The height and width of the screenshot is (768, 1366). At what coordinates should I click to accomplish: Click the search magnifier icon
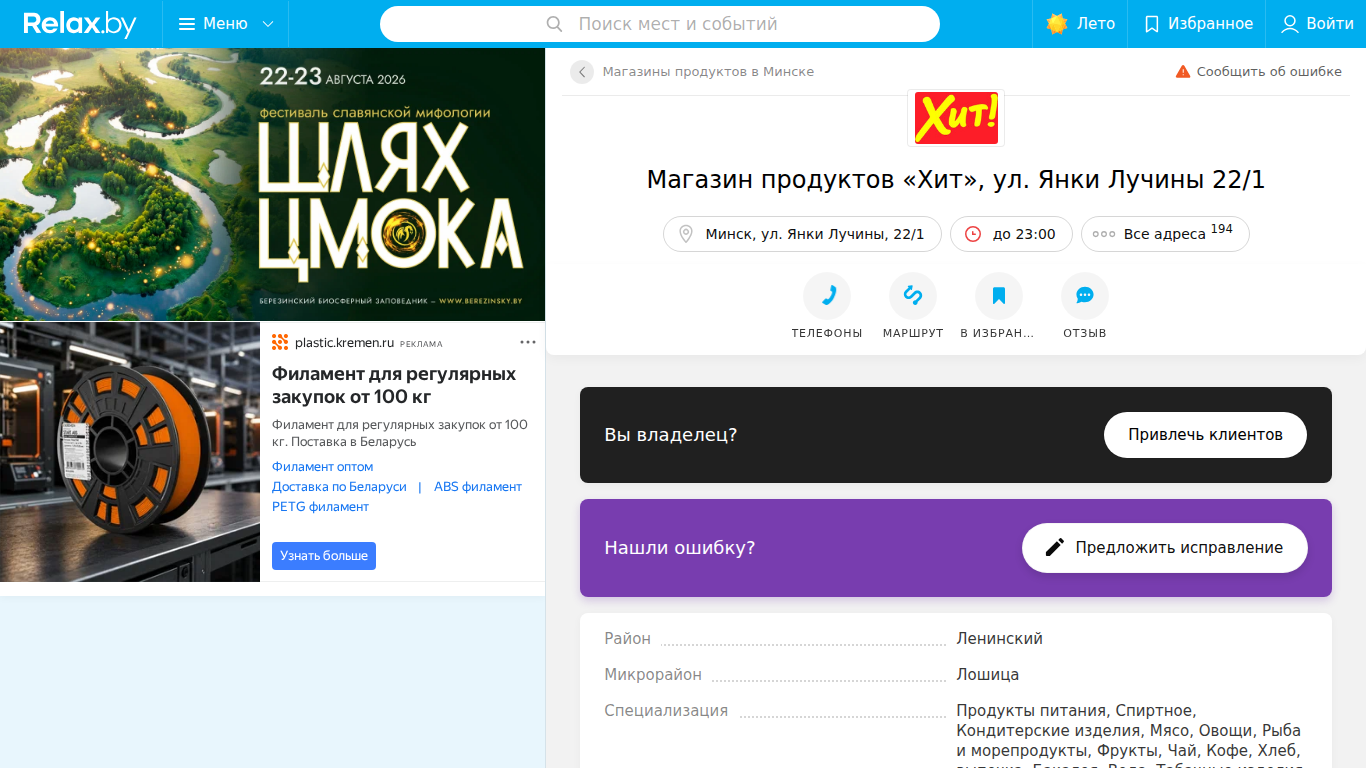point(555,24)
